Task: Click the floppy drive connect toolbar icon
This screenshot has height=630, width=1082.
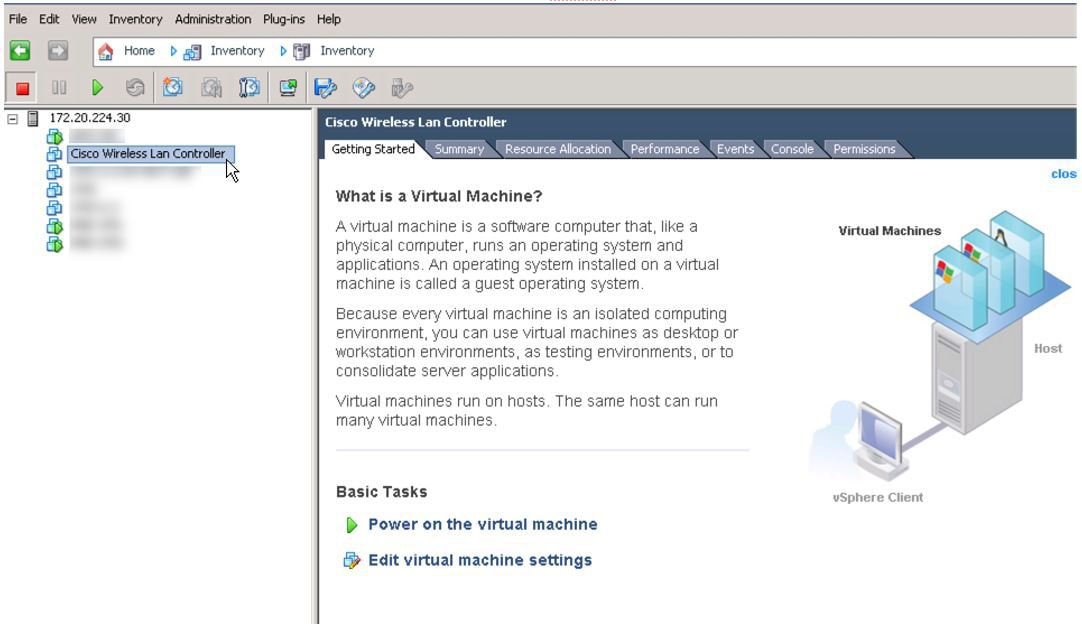Action: [x=325, y=88]
